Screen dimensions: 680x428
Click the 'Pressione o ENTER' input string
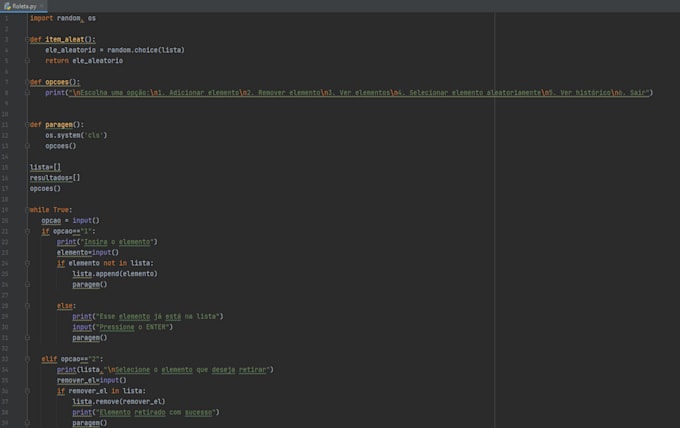point(134,327)
